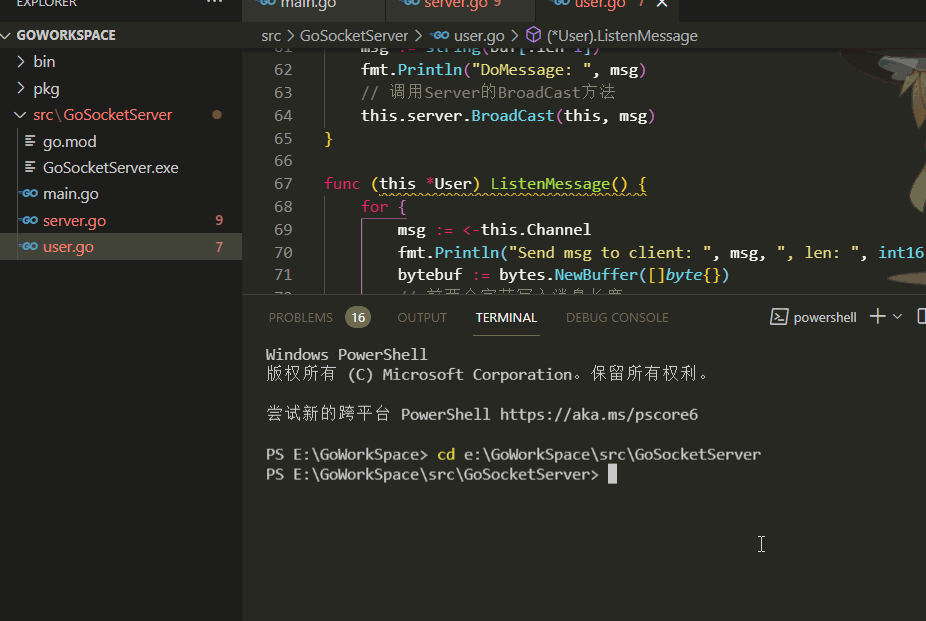Screen dimensions: 926x621
Task: Click Go icon next to main.go in tree
Action: 29,193
